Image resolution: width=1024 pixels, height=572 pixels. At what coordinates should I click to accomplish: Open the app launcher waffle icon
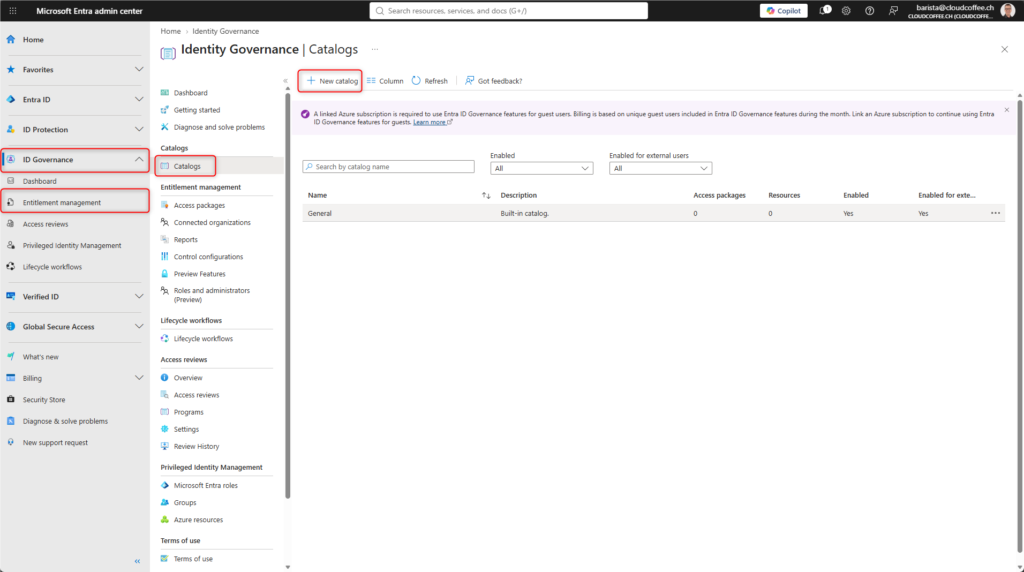tap(12, 10)
